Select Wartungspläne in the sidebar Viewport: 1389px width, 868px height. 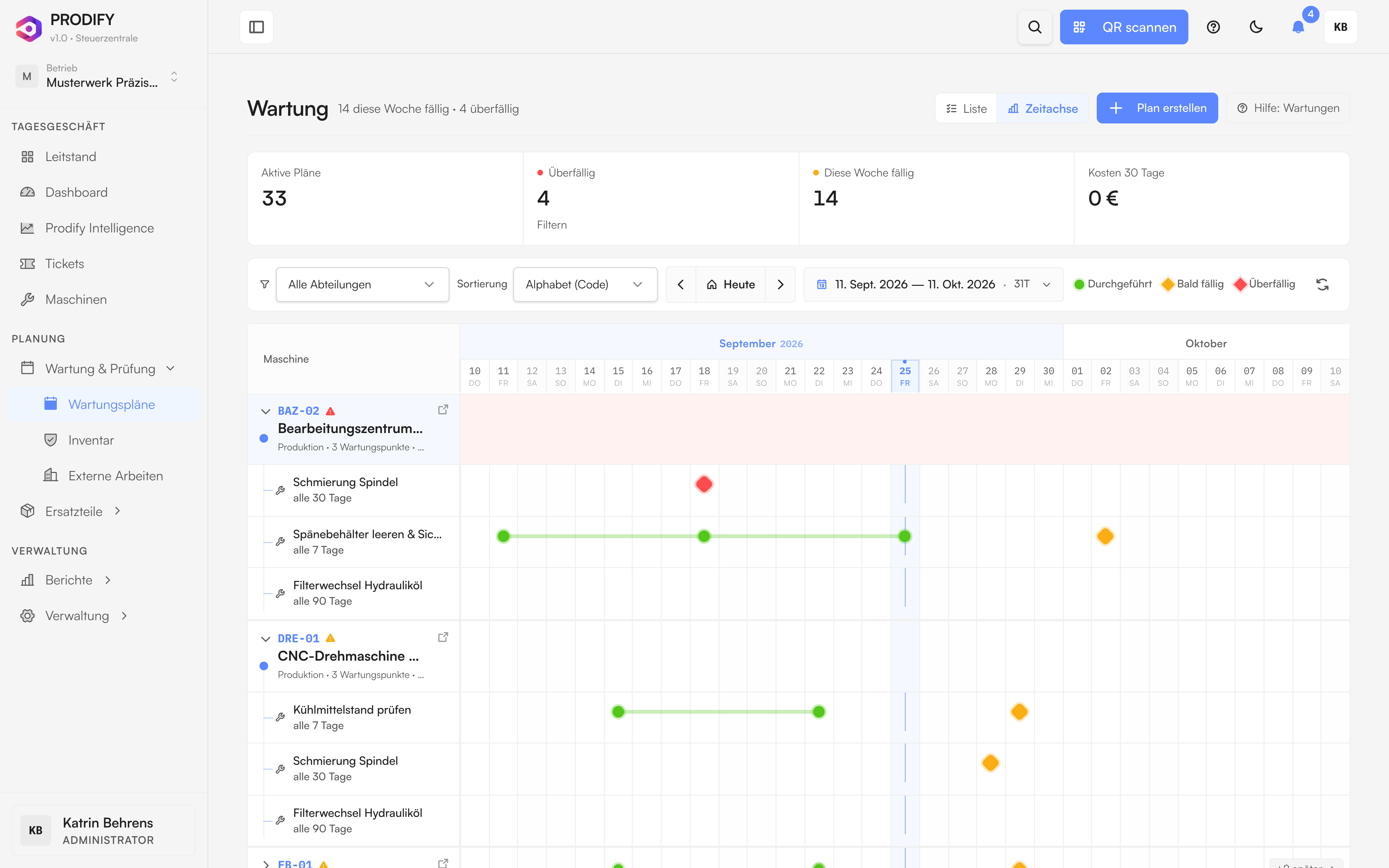[x=103, y=404]
